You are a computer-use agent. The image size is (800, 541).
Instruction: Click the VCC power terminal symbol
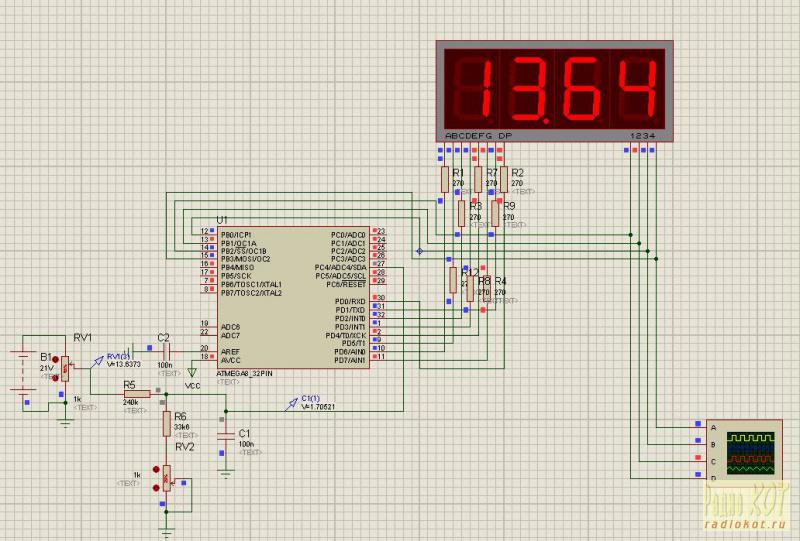(193, 371)
